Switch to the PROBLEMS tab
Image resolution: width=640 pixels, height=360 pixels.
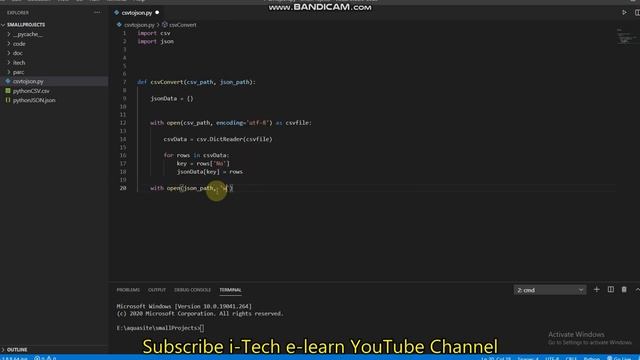pyautogui.click(x=128, y=290)
